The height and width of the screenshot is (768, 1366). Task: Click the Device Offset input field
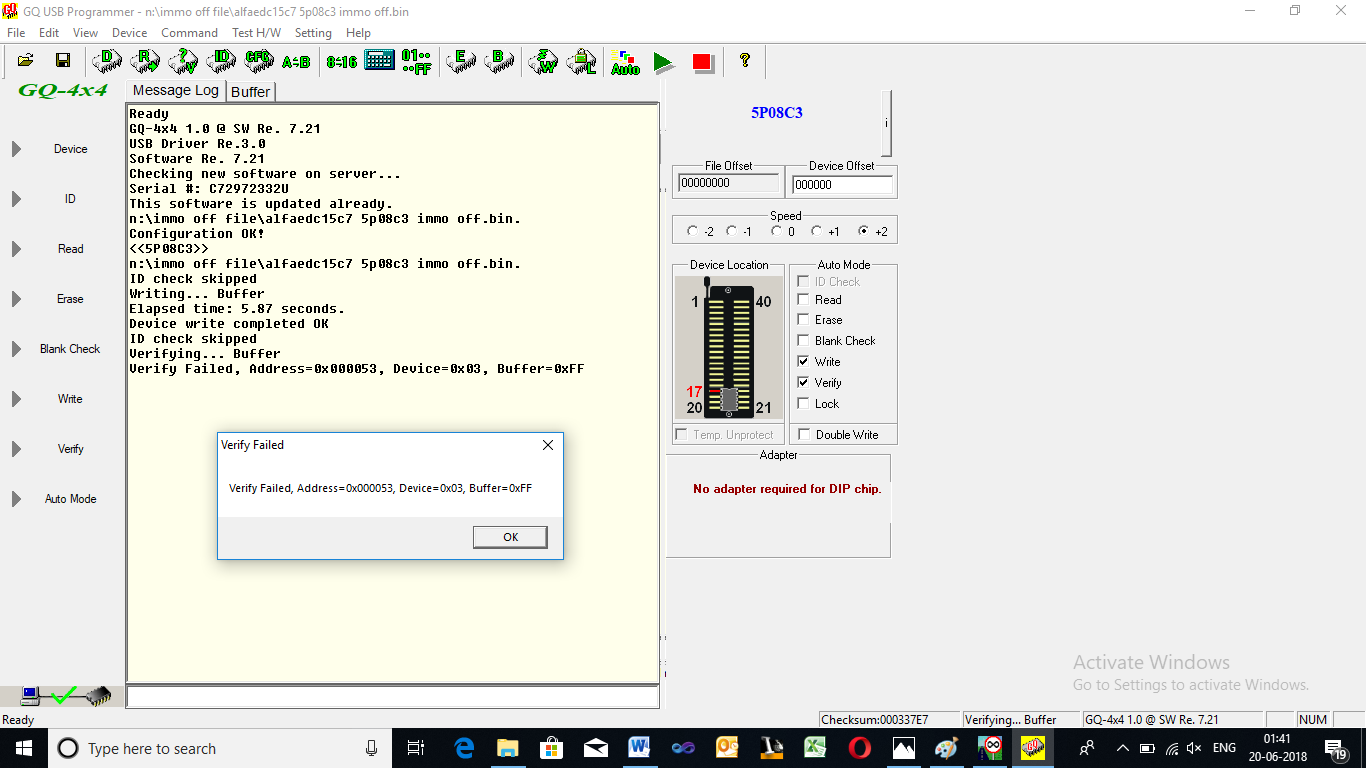[x=841, y=185]
